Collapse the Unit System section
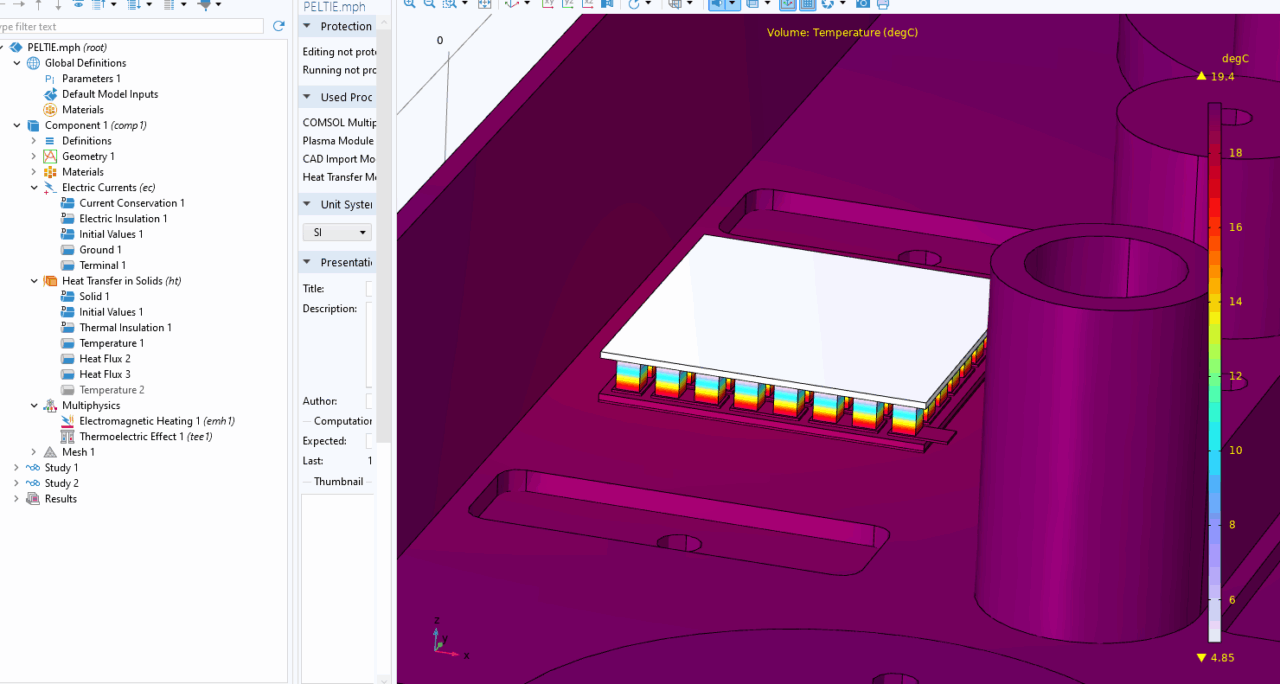 (x=307, y=204)
